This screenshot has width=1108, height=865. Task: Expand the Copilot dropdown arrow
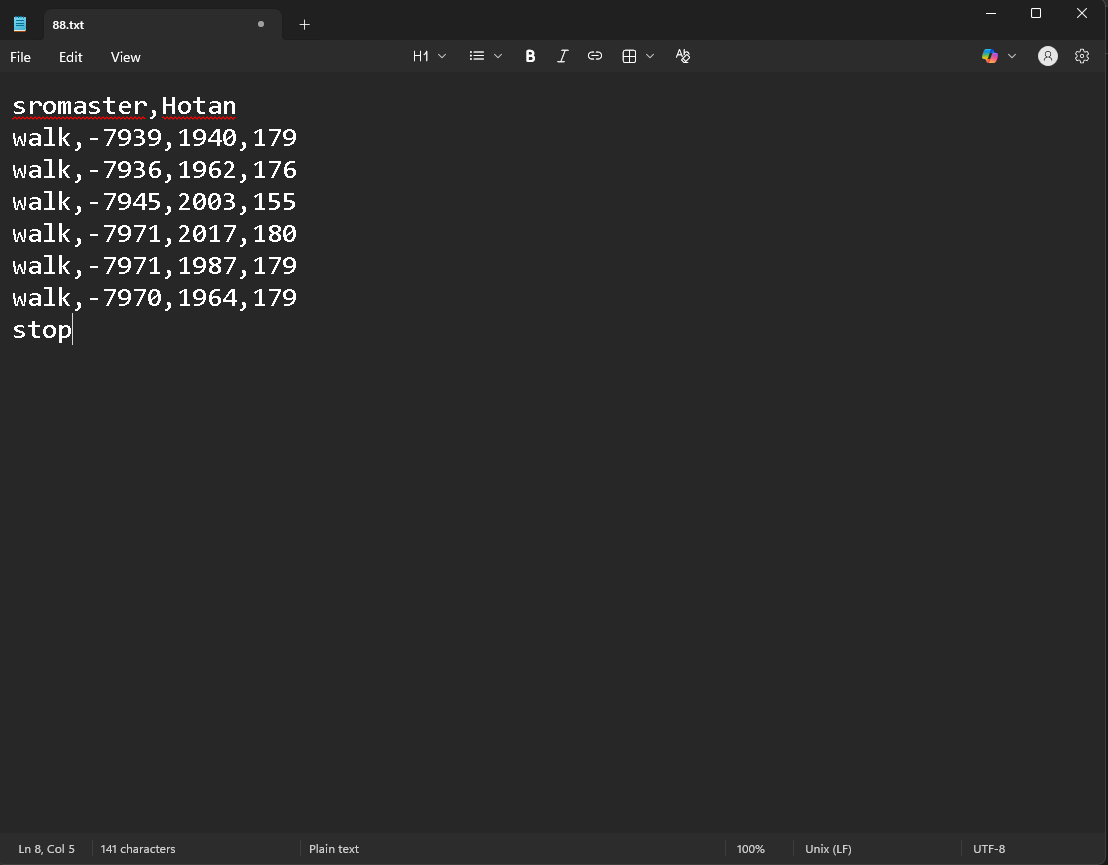click(x=1012, y=57)
